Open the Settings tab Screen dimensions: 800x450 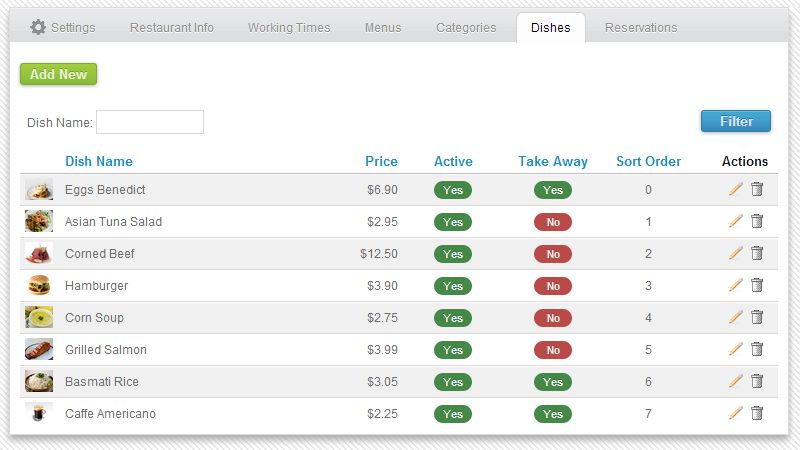coord(63,28)
